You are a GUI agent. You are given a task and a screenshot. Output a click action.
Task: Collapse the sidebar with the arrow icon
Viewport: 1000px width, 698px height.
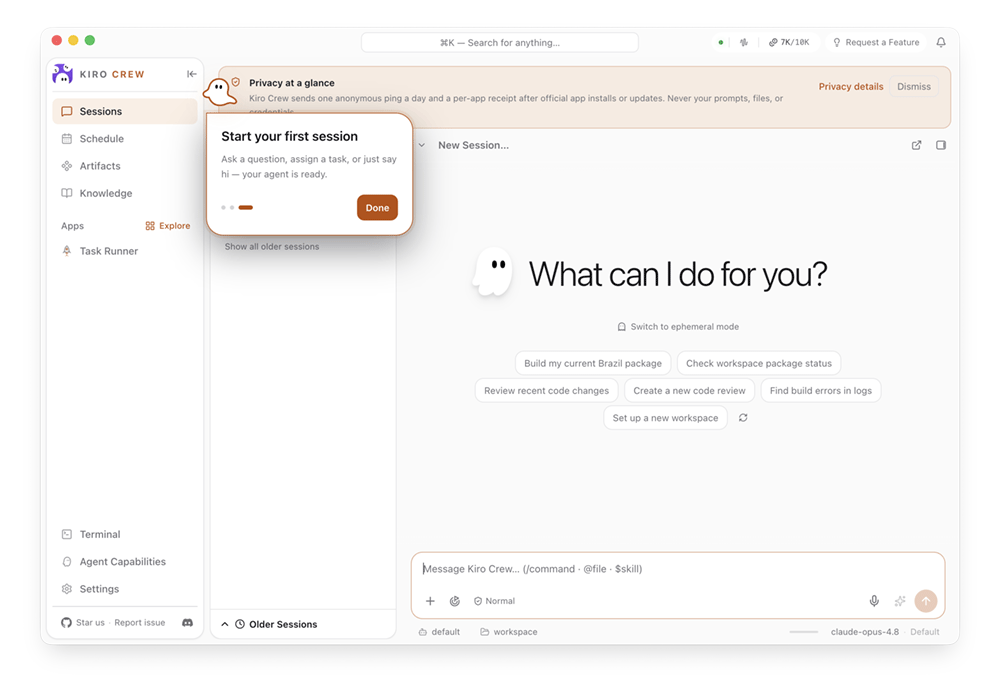191,74
